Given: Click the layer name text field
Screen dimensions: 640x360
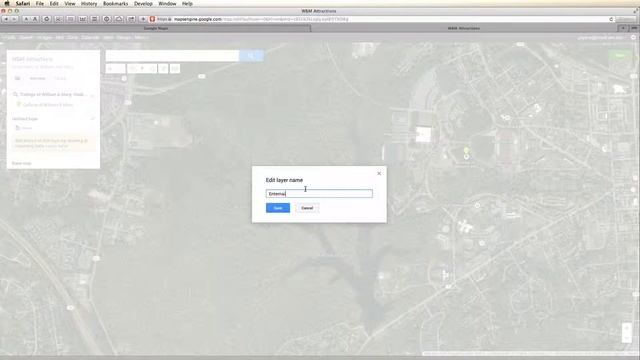Looking at the screenshot, I should point(319,193).
